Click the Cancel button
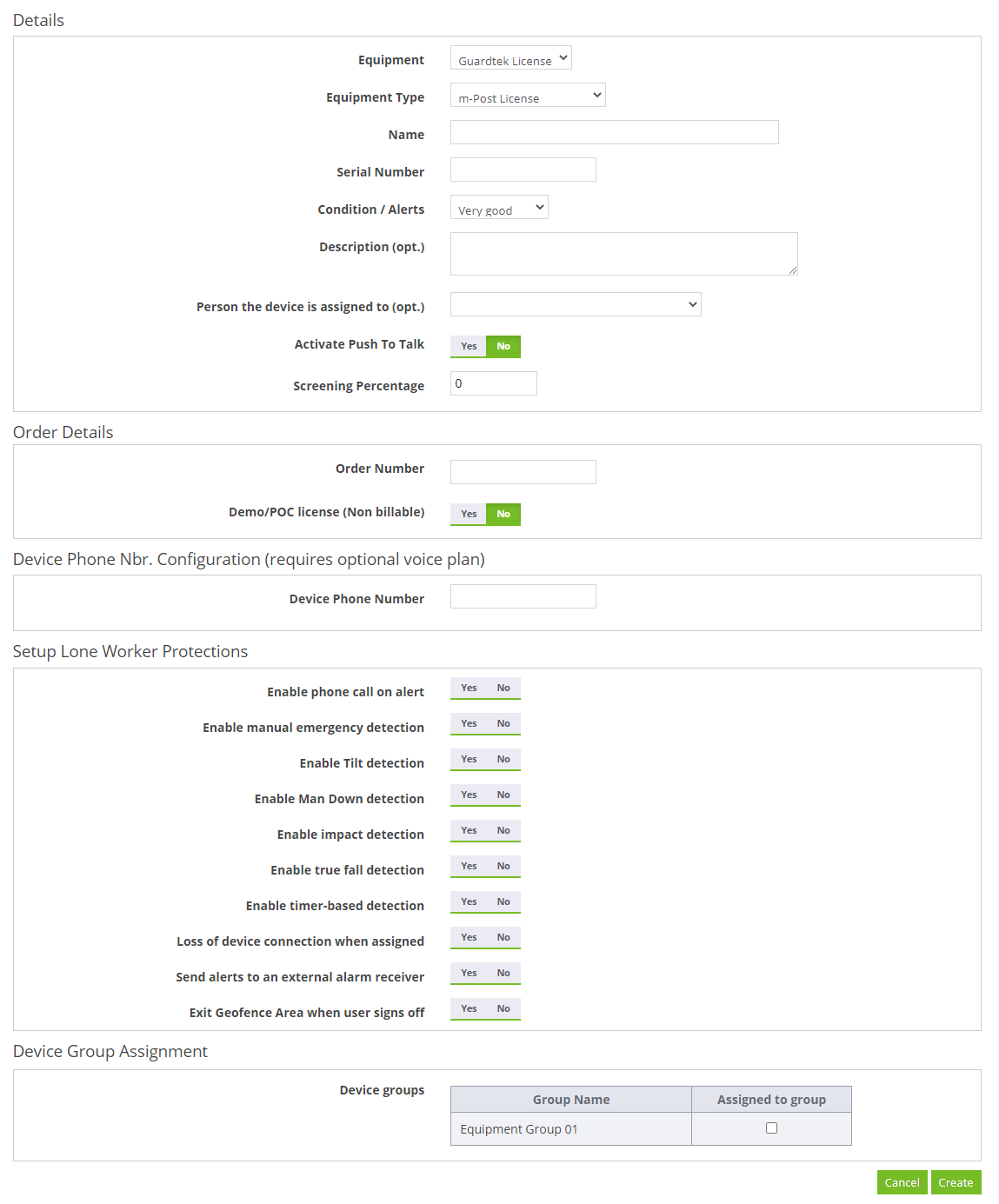The height and width of the screenshot is (1204, 999). 902,1182
